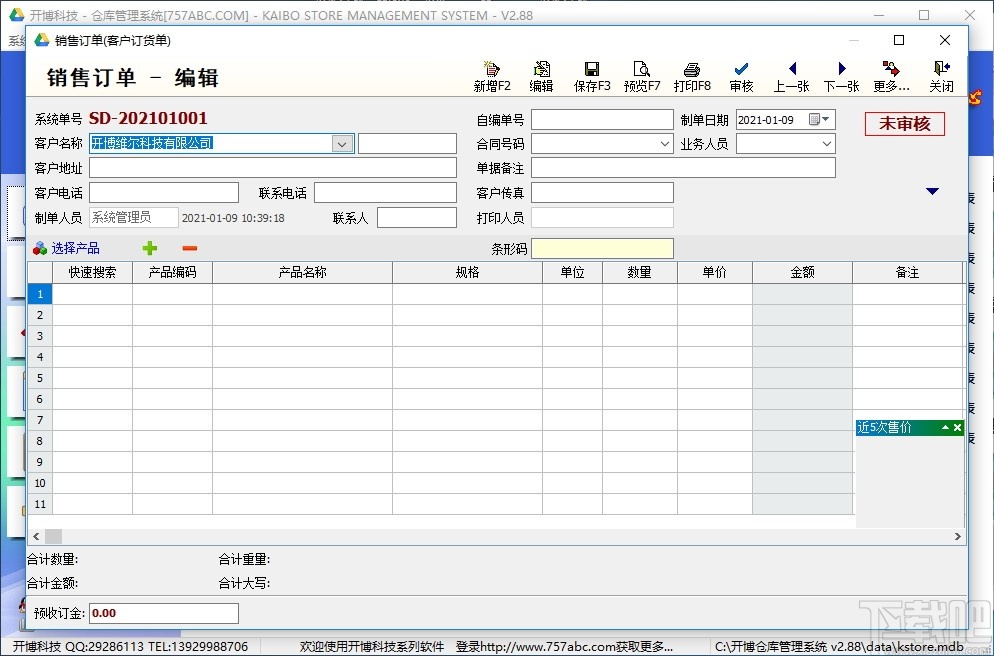Screen dimensions: 994x656
Task: Click the 快速搜索 column header
Action: click(x=92, y=273)
